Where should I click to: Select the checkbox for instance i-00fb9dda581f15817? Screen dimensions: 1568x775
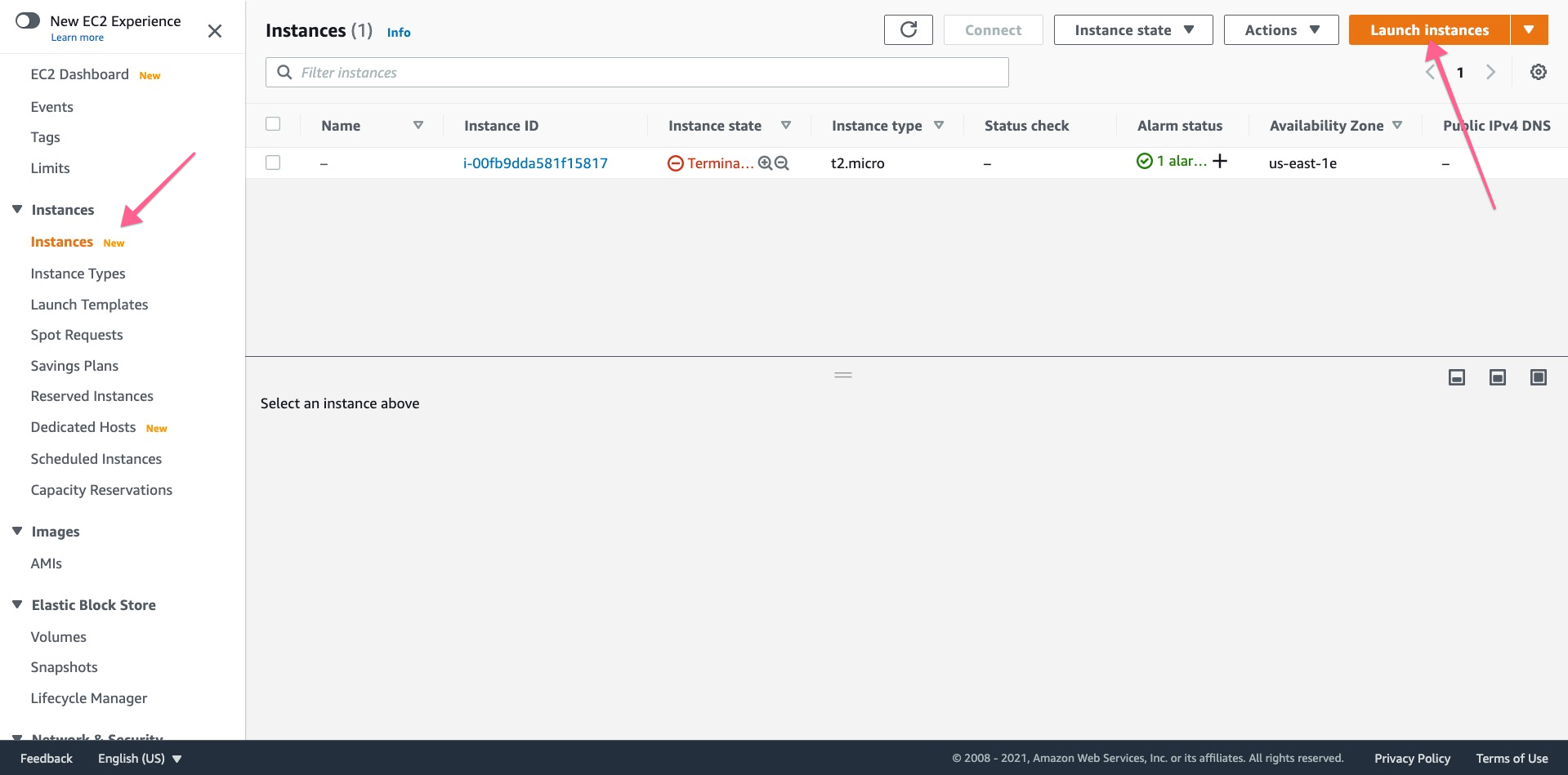click(x=273, y=163)
